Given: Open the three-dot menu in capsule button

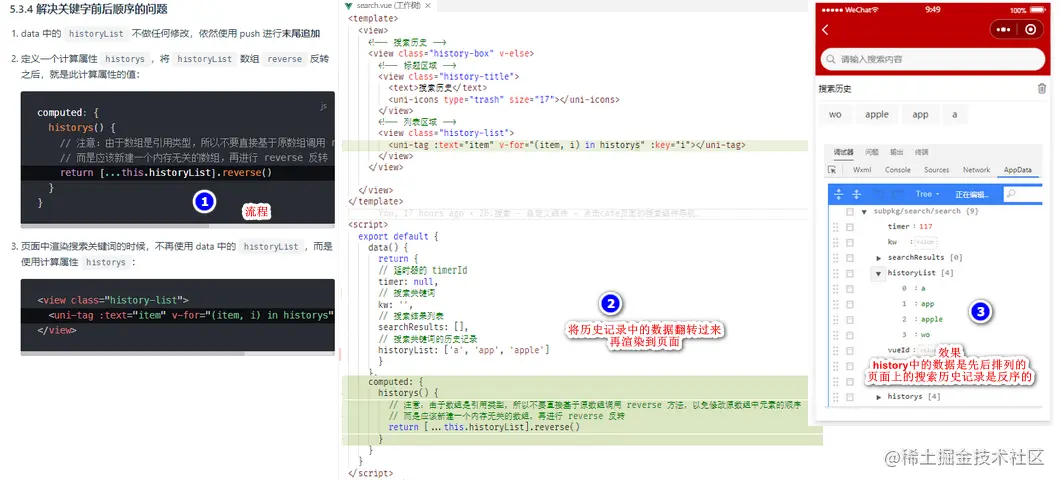Looking at the screenshot, I should tap(1003, 30).
